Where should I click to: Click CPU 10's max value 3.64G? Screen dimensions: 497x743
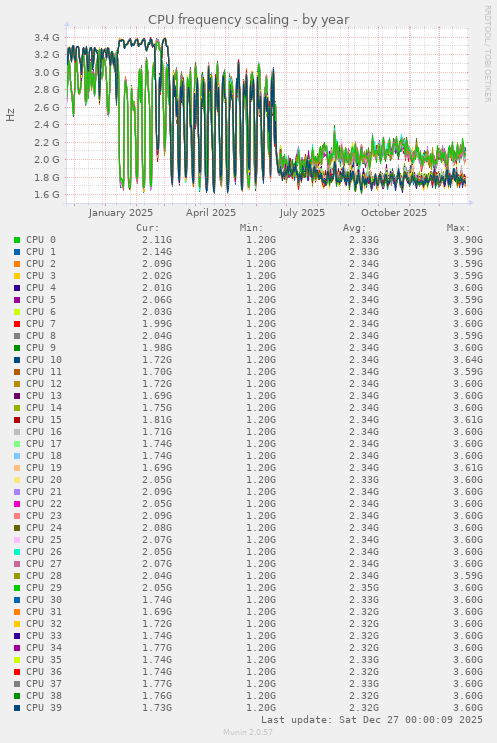468,360
